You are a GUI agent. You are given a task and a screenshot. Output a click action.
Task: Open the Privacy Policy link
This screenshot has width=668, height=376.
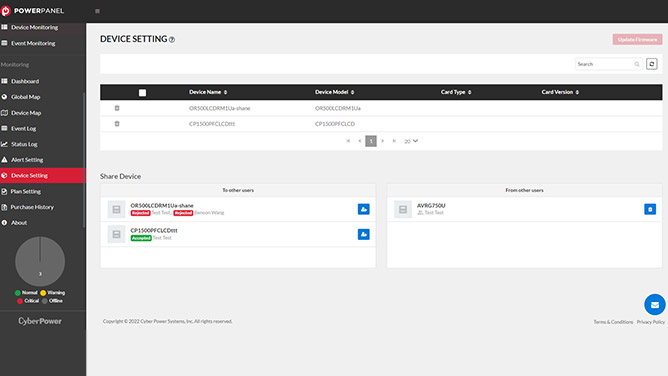pyautogui.click(x=651, y=322)
